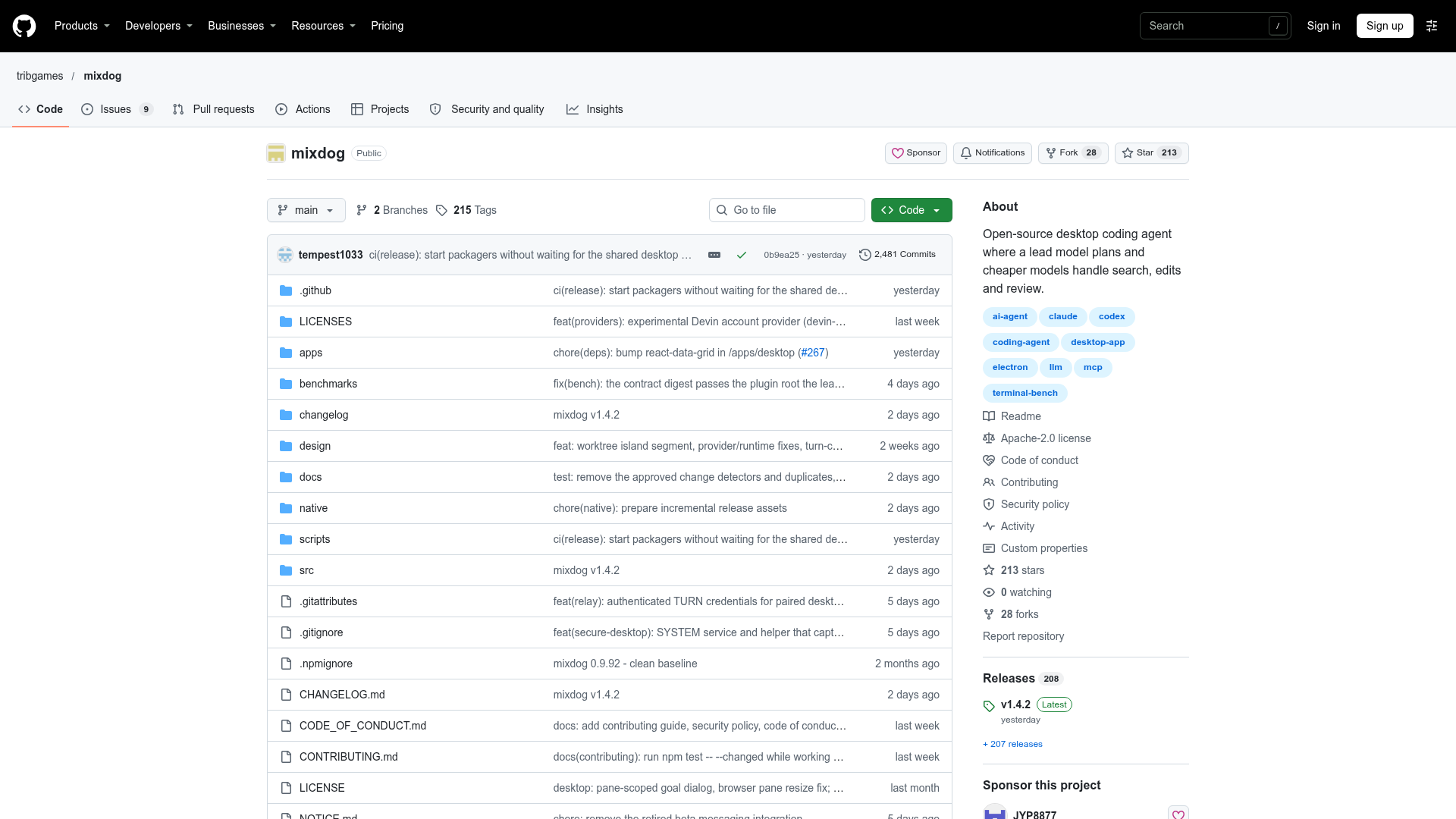
Task: Switch to the Issues tab
Action: [117, 109]
